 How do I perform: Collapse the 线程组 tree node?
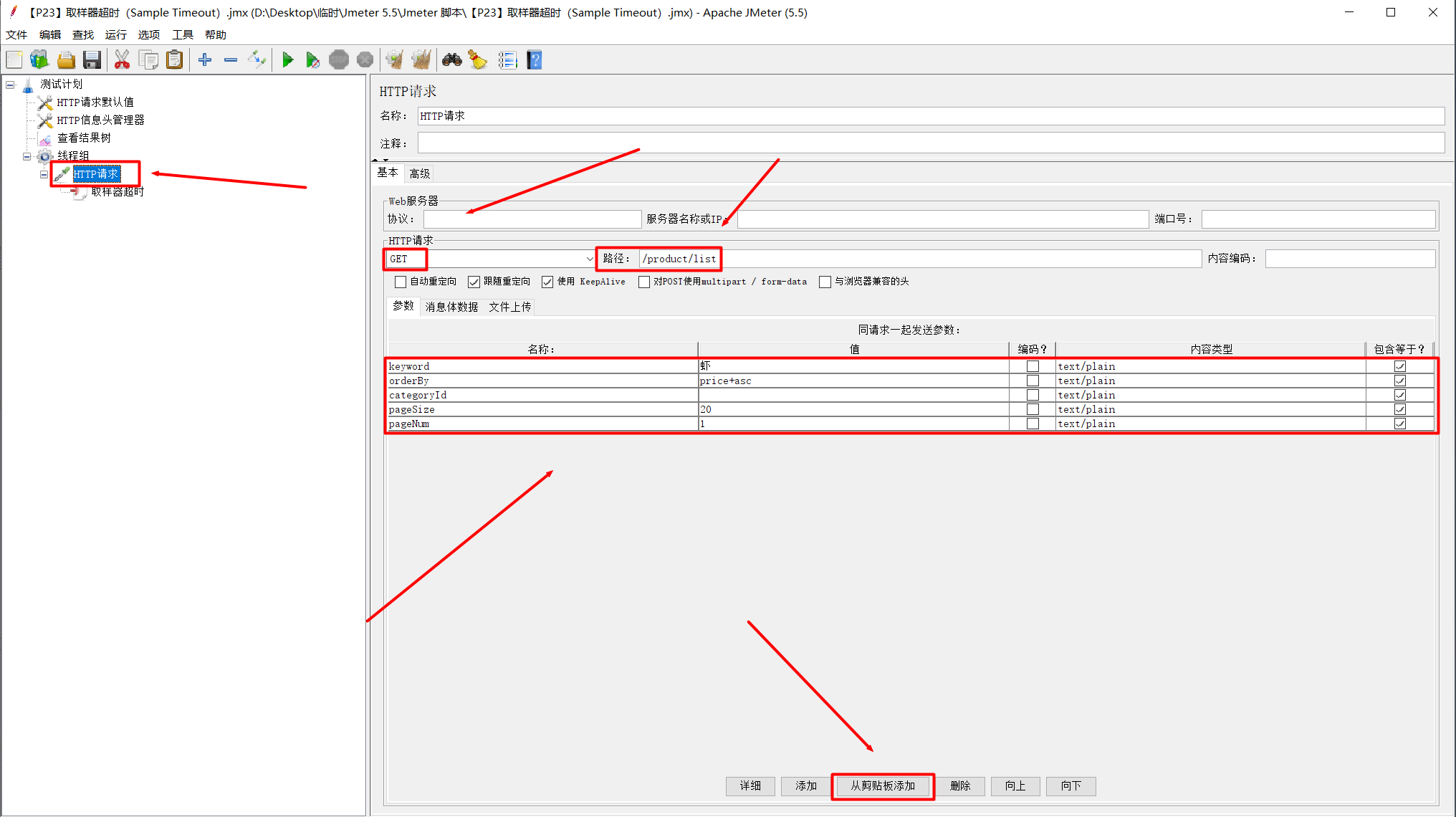click(27, 156)
